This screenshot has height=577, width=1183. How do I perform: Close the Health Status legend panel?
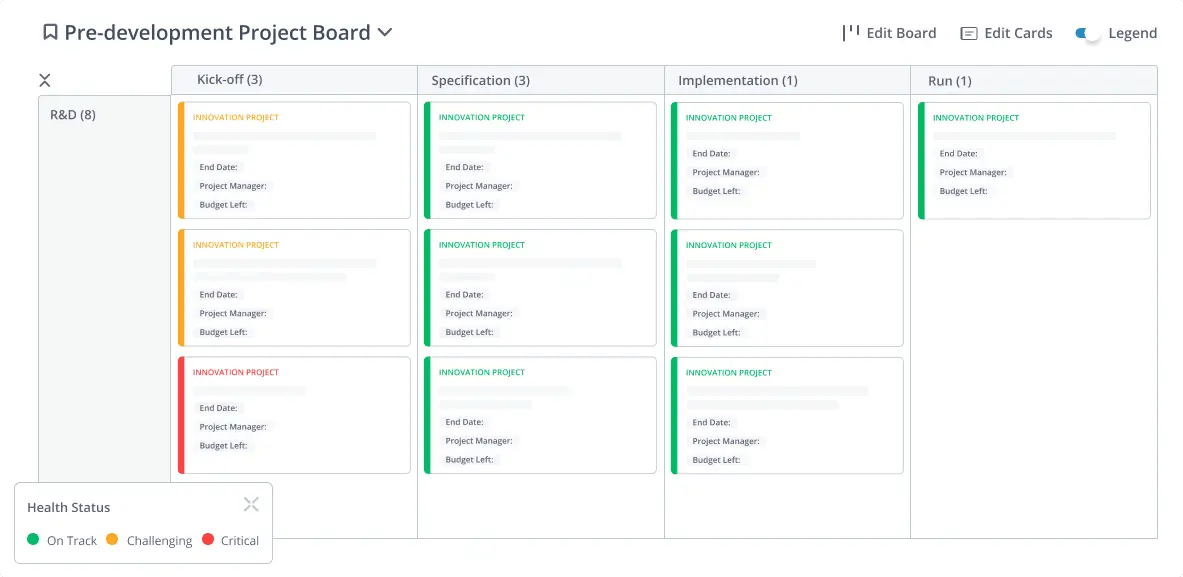click(x=251, y=504)
